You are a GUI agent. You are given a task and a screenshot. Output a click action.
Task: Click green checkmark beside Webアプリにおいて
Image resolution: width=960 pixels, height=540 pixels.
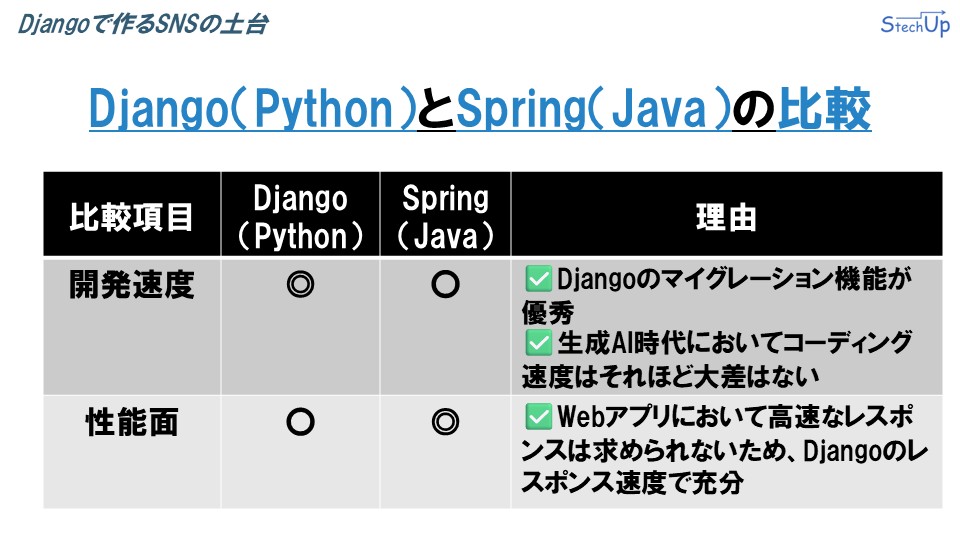[x=539, y=418]
